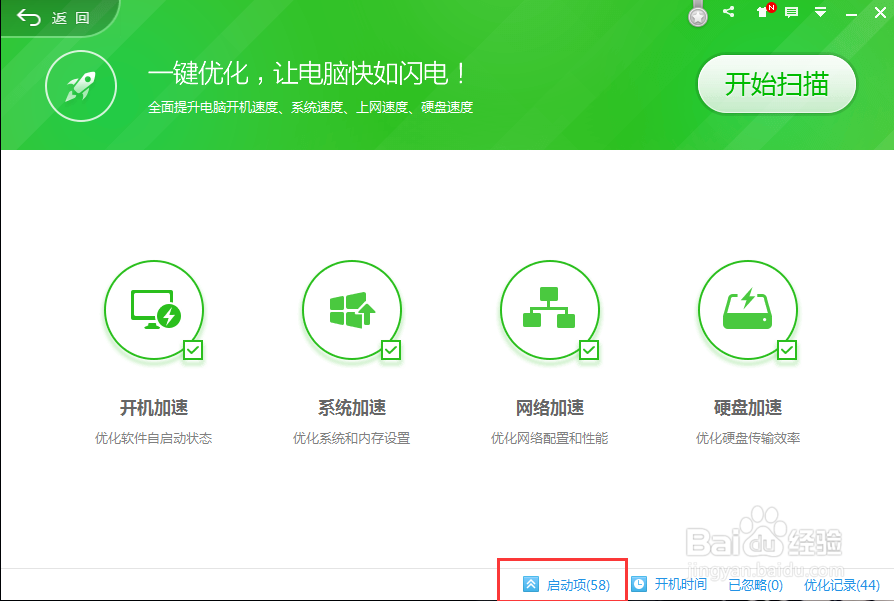Click the 开机加速 monitor icon

coord(154,310)
